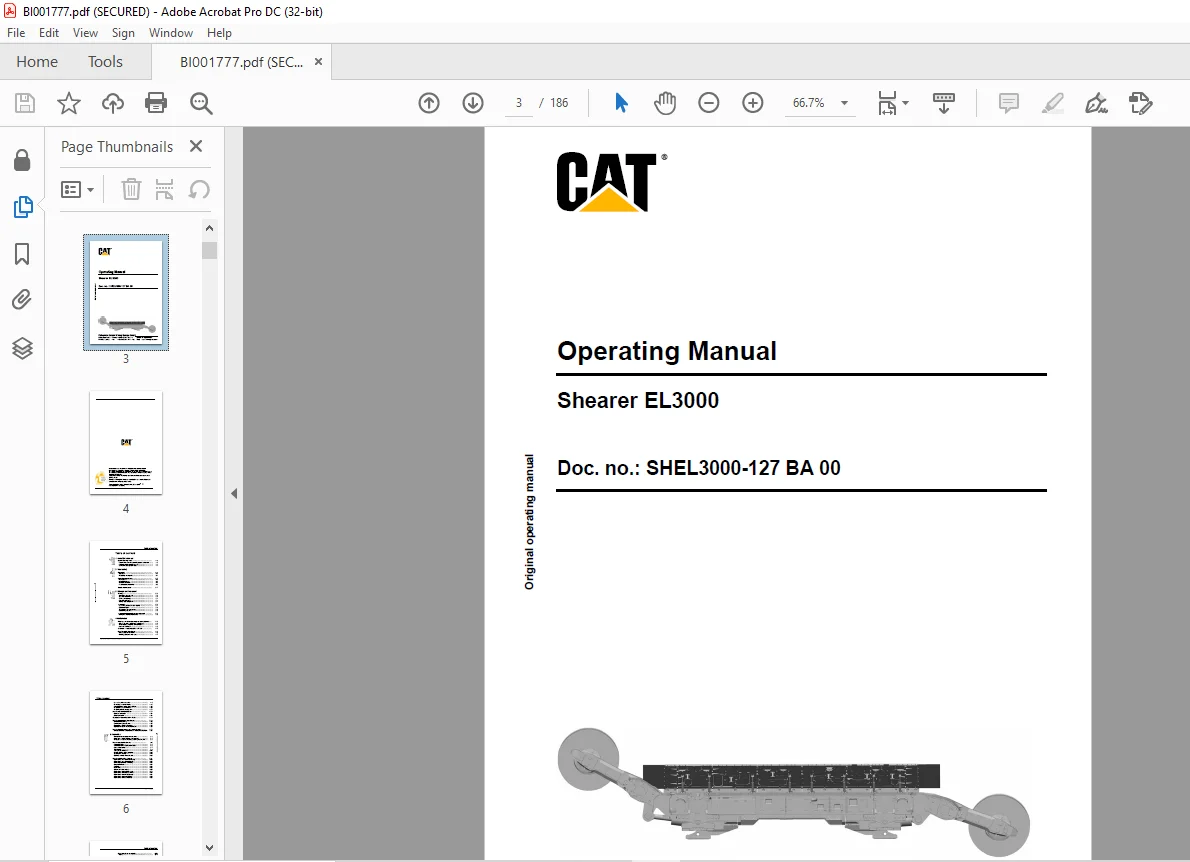Open thumbnails options dropdown menu
Screen dimensions: 1190x862
pos(77,189)
